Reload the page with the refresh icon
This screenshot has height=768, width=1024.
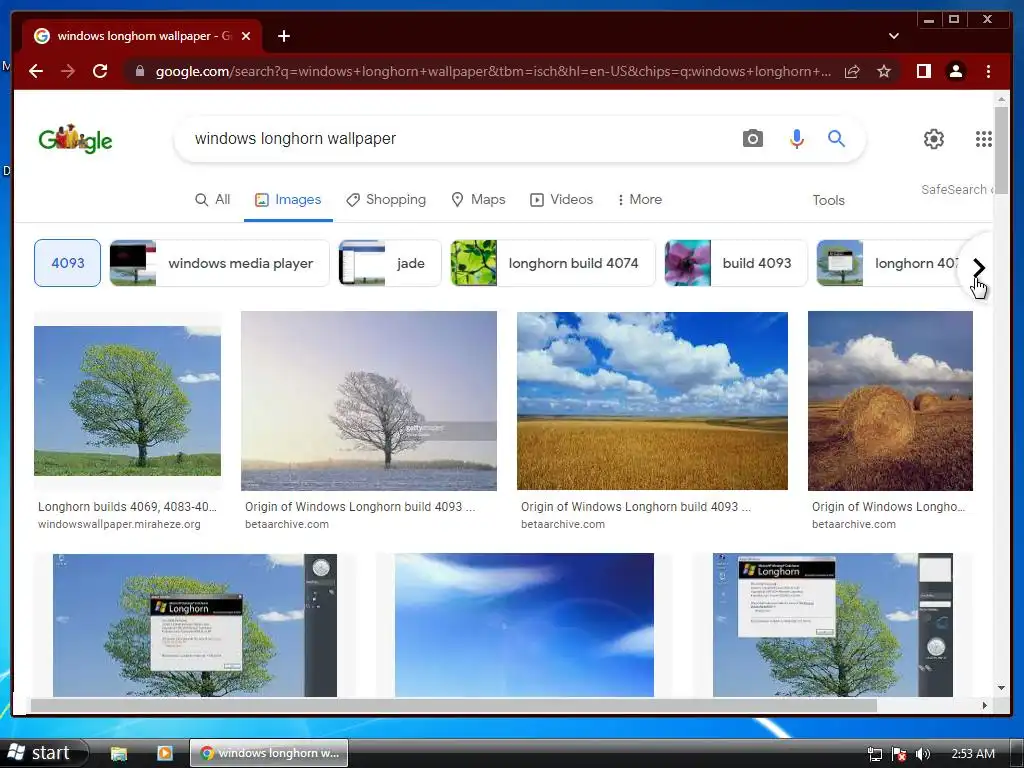[100, 71]
